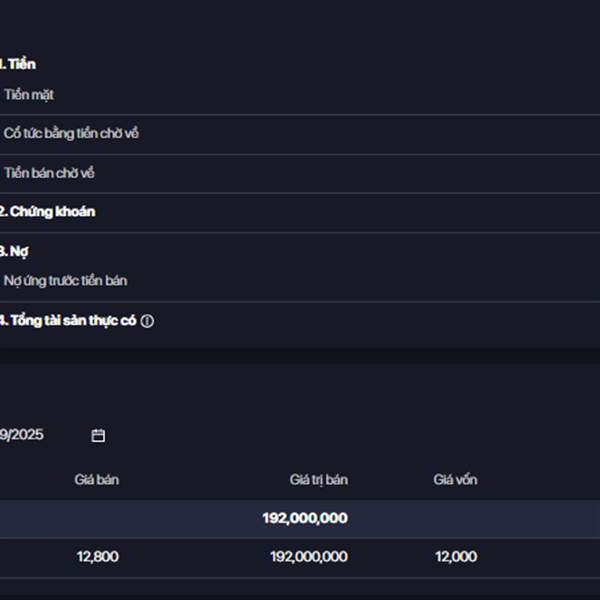Click the info icon beside Tổng tài sản thực có
The height and width of the screenshot is (600, 600).
pyautogui.click(x=147, y=321)
